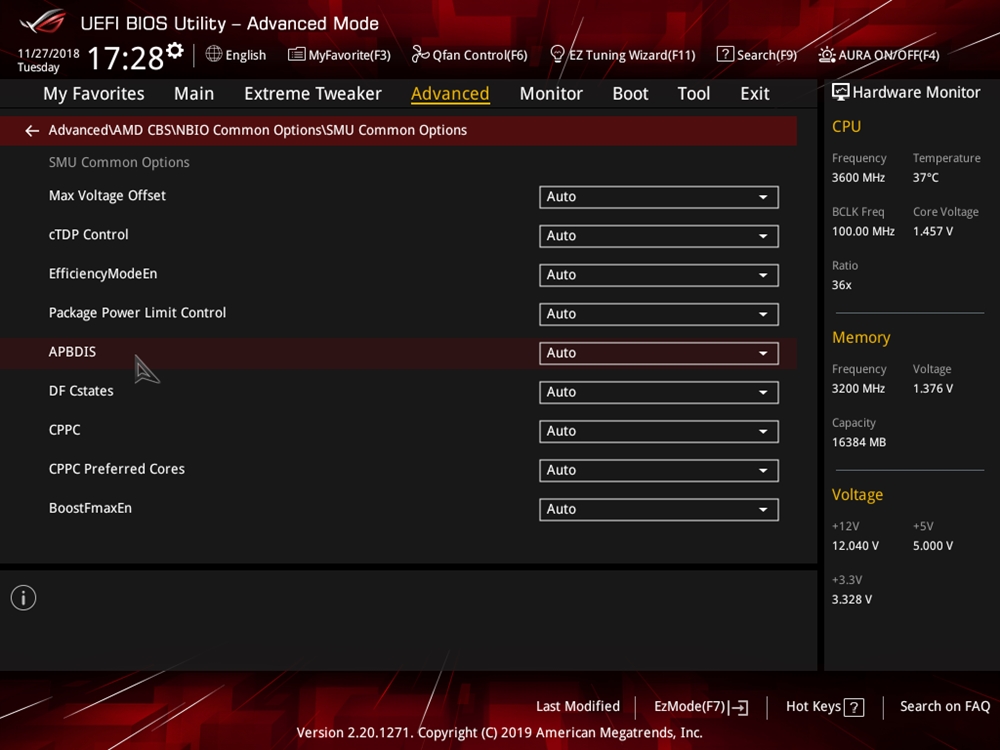The image size is (1000, 750).
Task: Open the Monitor tab
Action: coord(551,94)
